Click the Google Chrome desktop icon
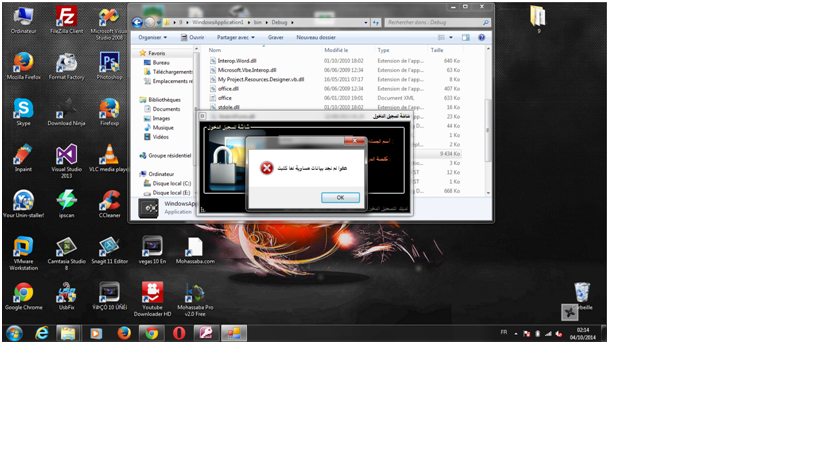 pos(23,294)
